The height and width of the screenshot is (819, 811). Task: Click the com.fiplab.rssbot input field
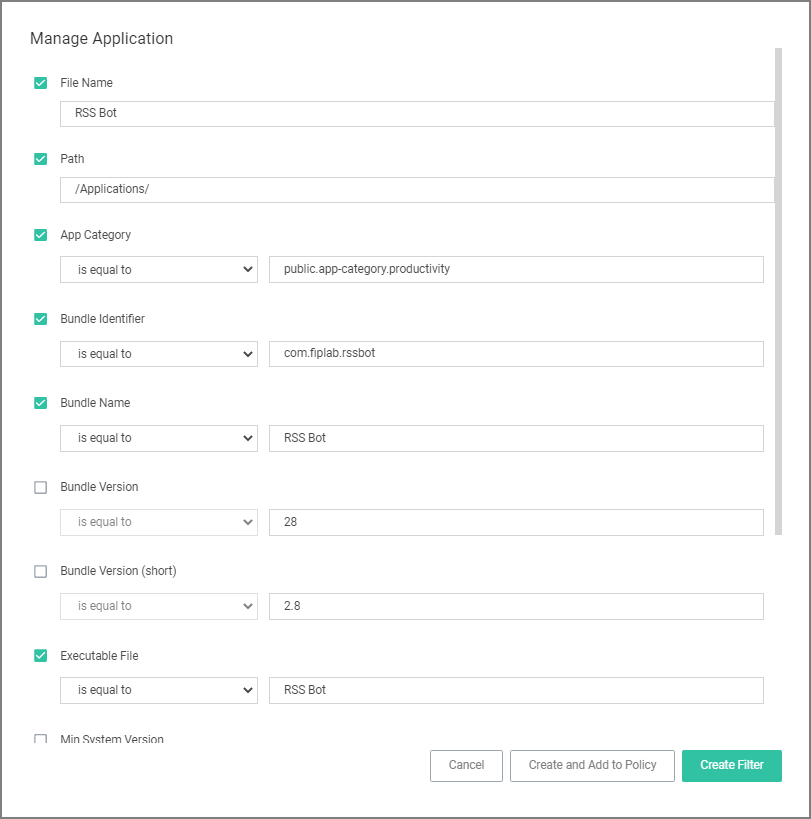516,354
